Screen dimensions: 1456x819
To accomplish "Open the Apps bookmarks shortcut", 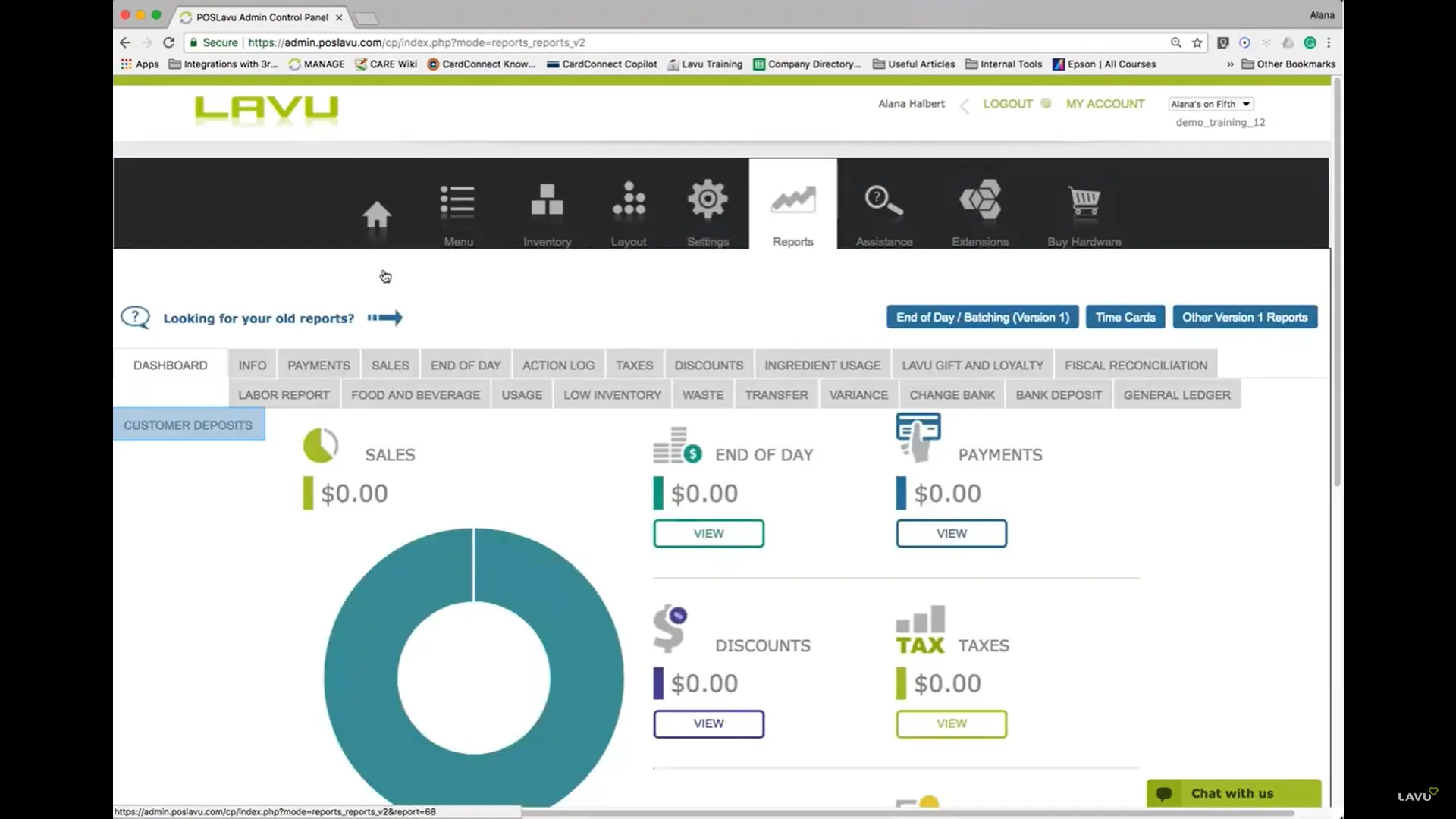I will [140, 64].
